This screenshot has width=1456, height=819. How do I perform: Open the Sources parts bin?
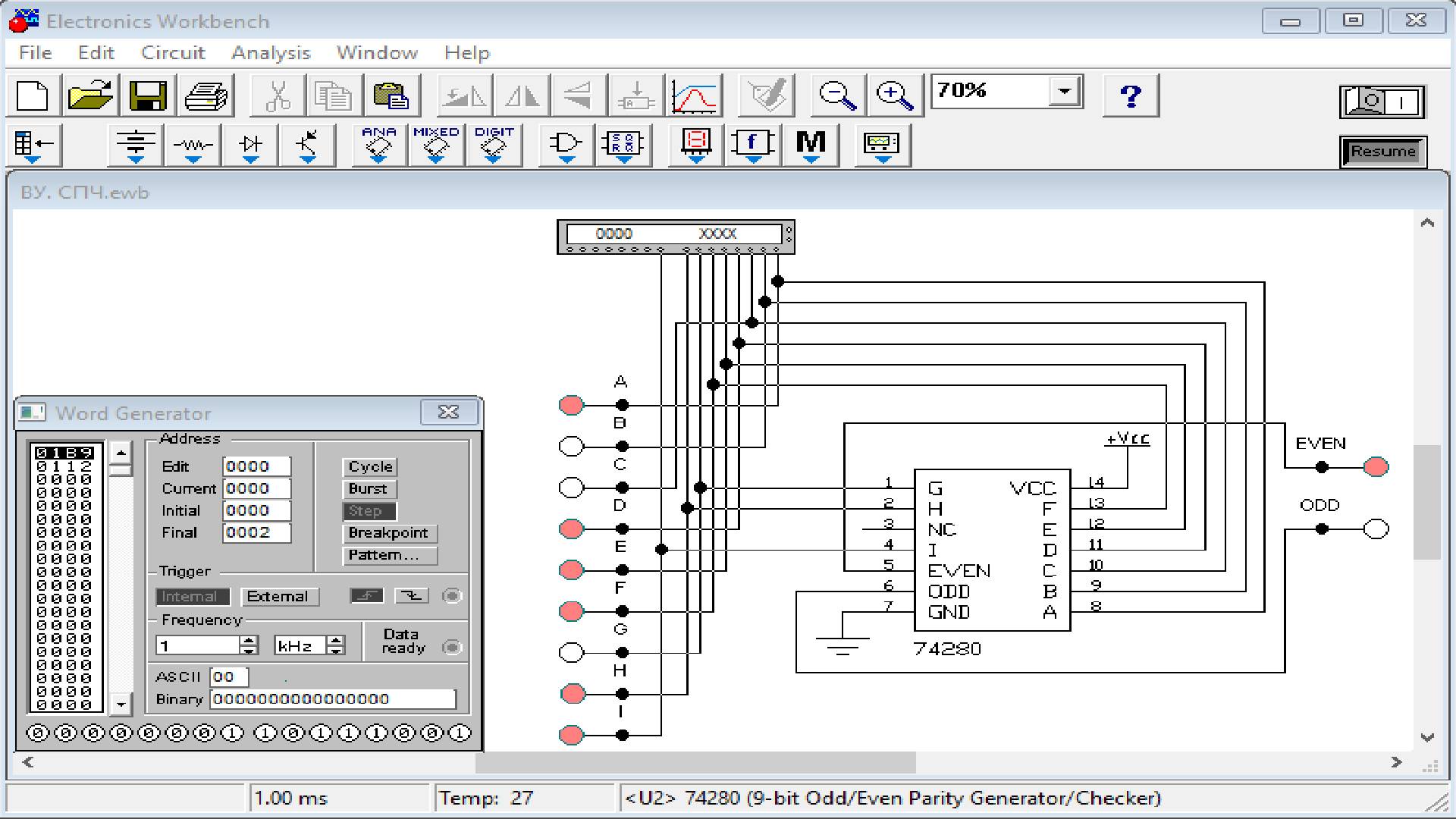click(x=136, y=145)
